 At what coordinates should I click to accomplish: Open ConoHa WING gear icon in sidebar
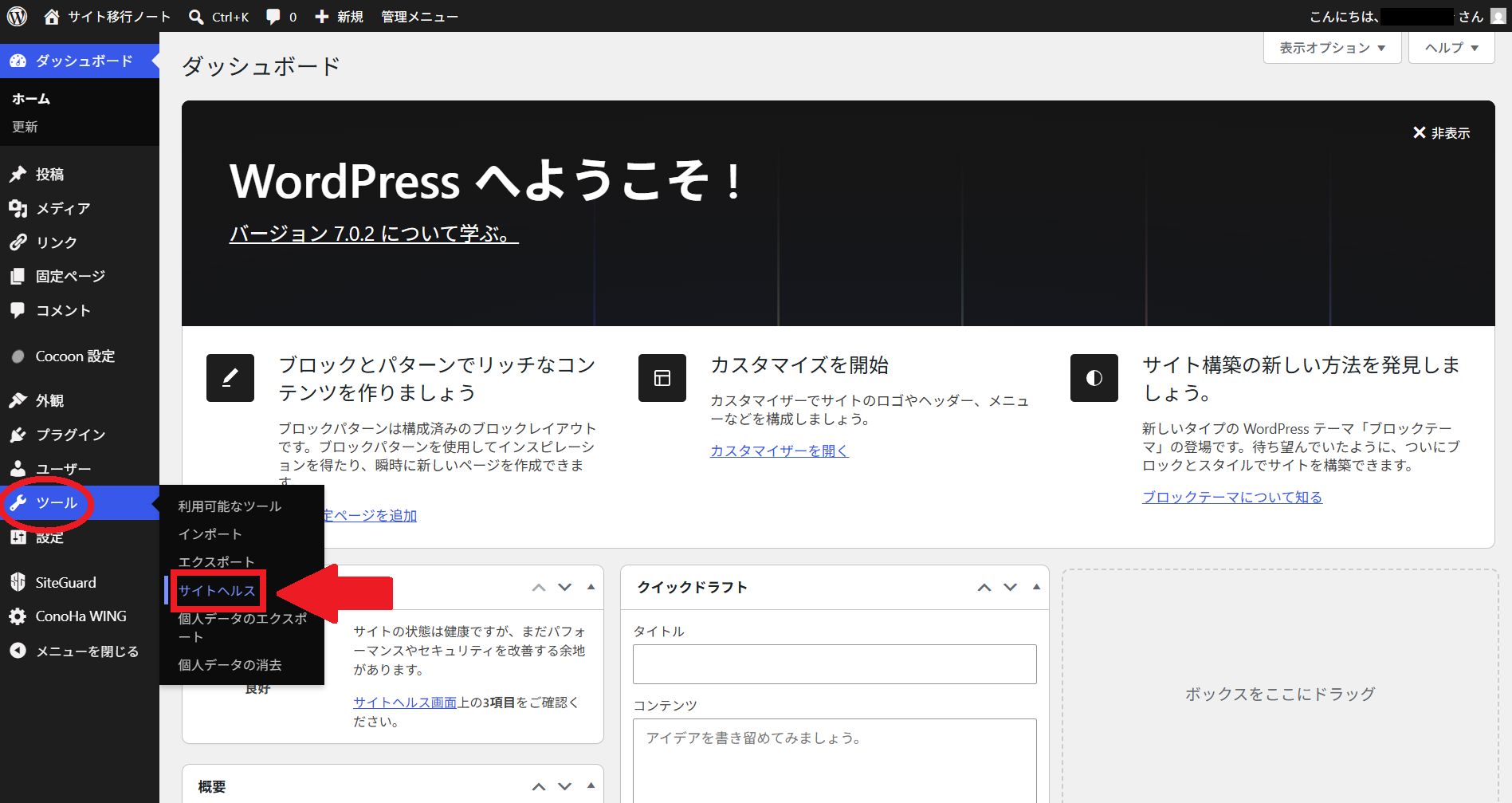[x=18, y=616]
